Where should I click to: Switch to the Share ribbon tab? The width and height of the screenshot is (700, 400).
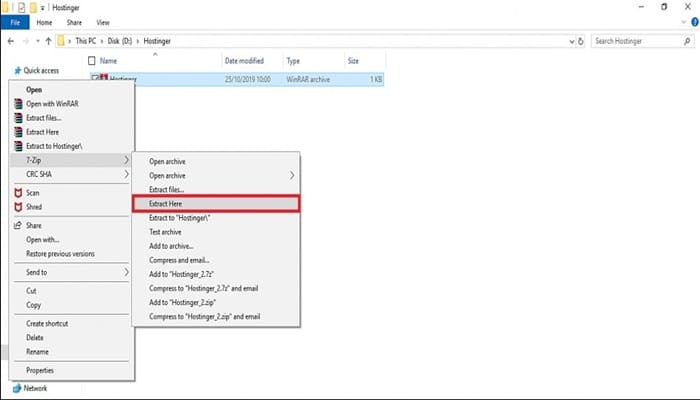click(x=74, y=22)
